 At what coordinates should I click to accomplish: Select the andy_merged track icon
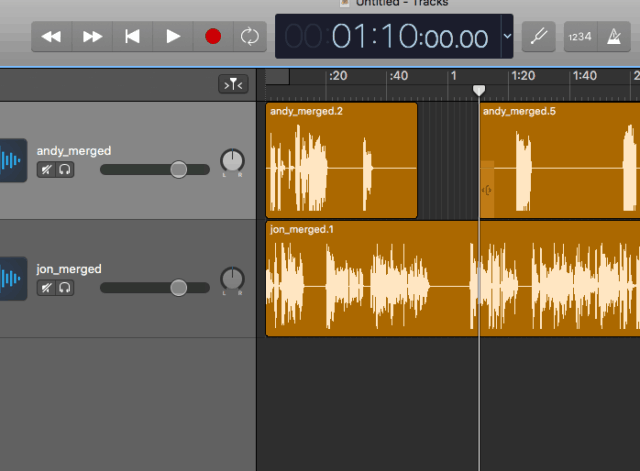point(13,160)
